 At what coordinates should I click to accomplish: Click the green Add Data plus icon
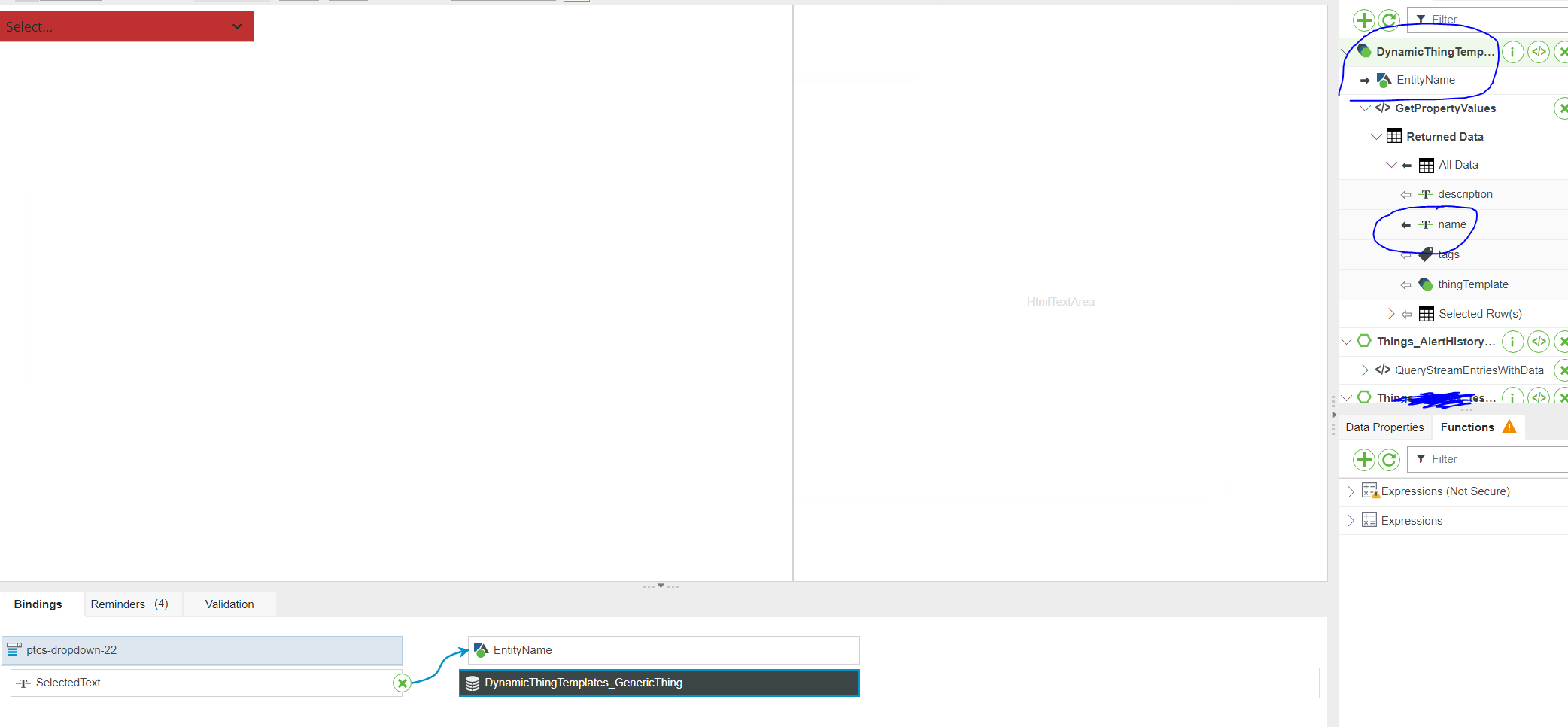pos(1363,20)
